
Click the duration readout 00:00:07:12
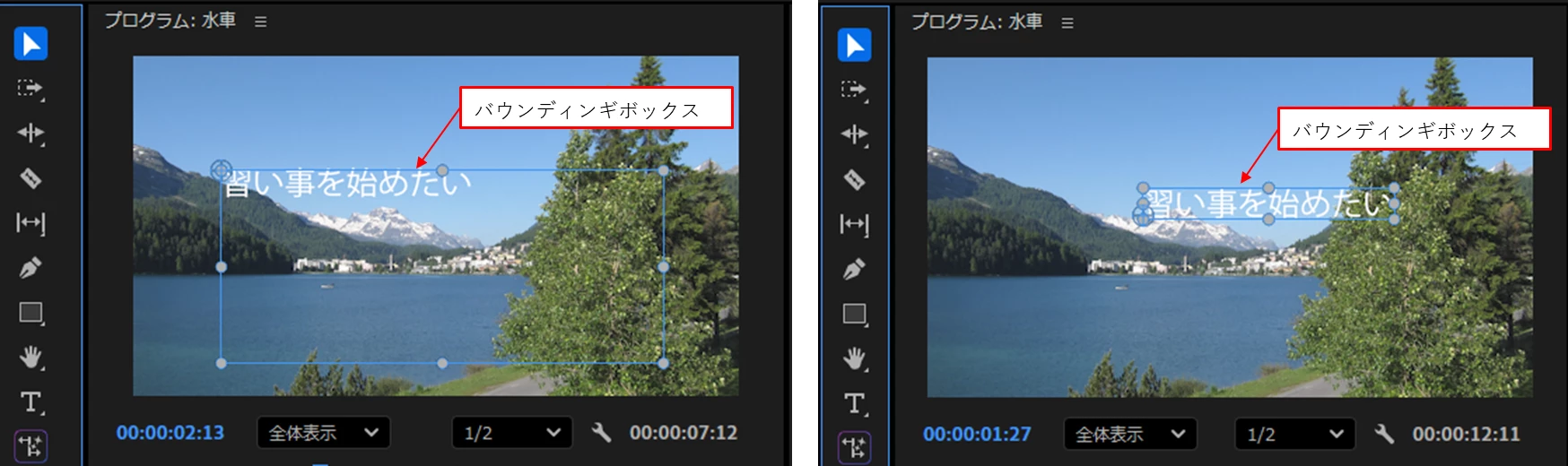pyautogui.click(x=684, y=433)
